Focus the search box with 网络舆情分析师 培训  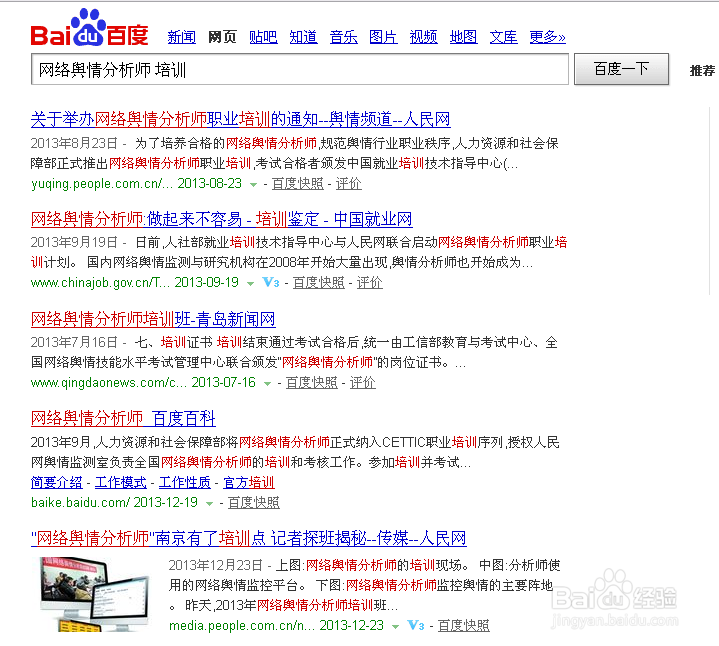300,69
